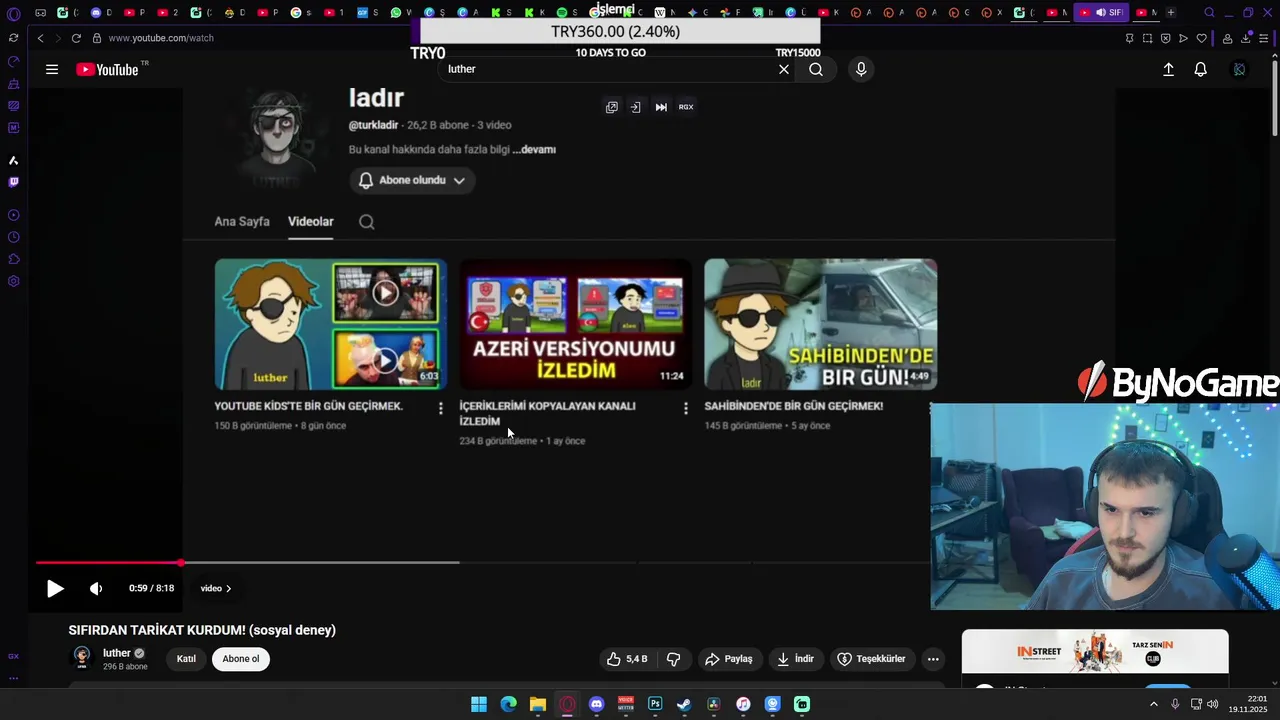The image size is (1280, 720).
Task: Mute the video player volume
Action: click(x=96, y=589)
